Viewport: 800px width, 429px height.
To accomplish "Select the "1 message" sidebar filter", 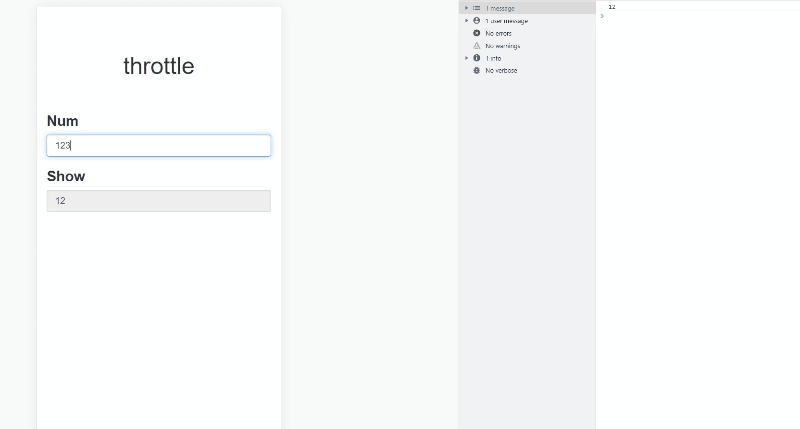I will click(x=500, y=8).
